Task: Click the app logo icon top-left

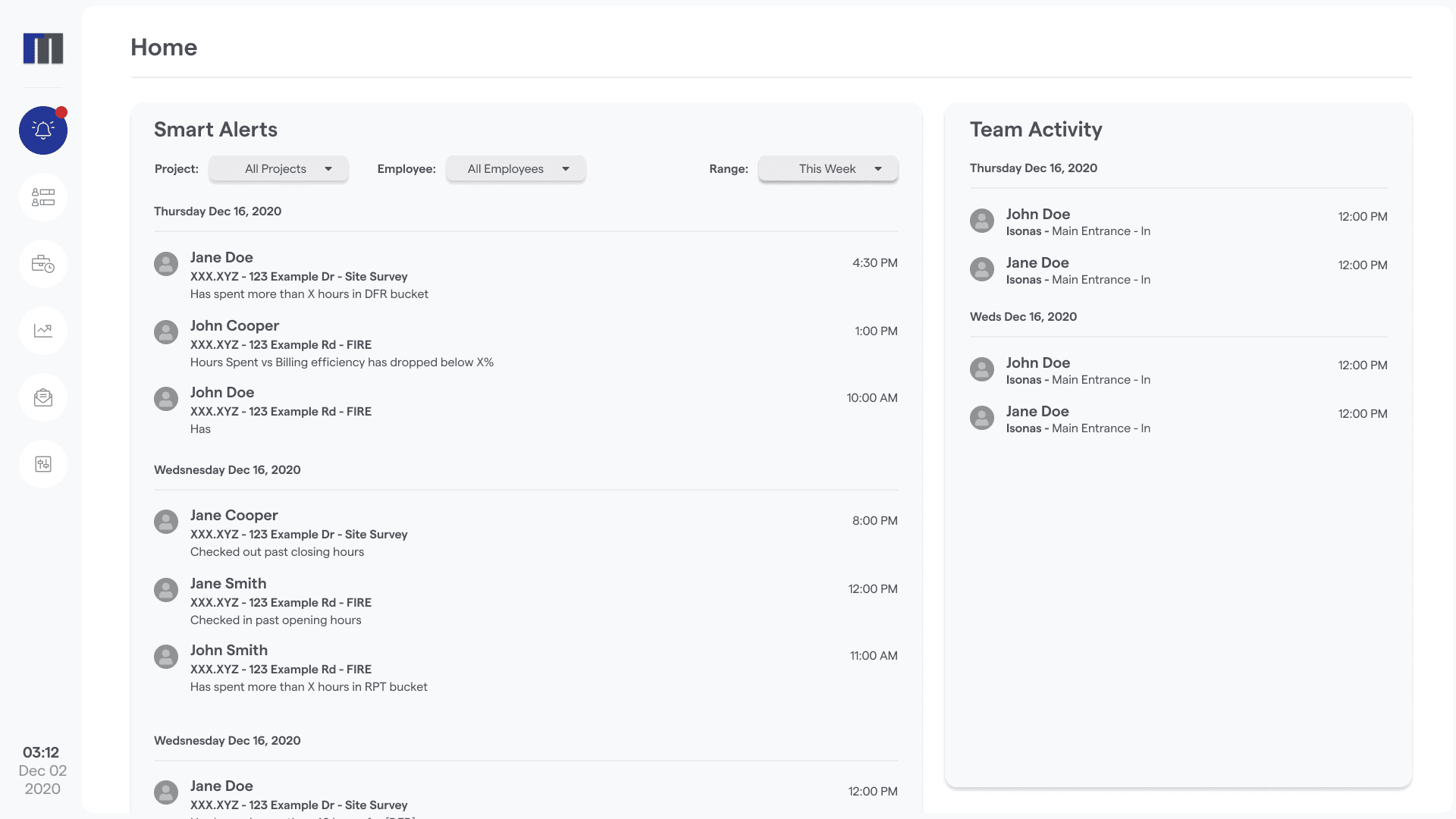Action: tap(43, 48)
